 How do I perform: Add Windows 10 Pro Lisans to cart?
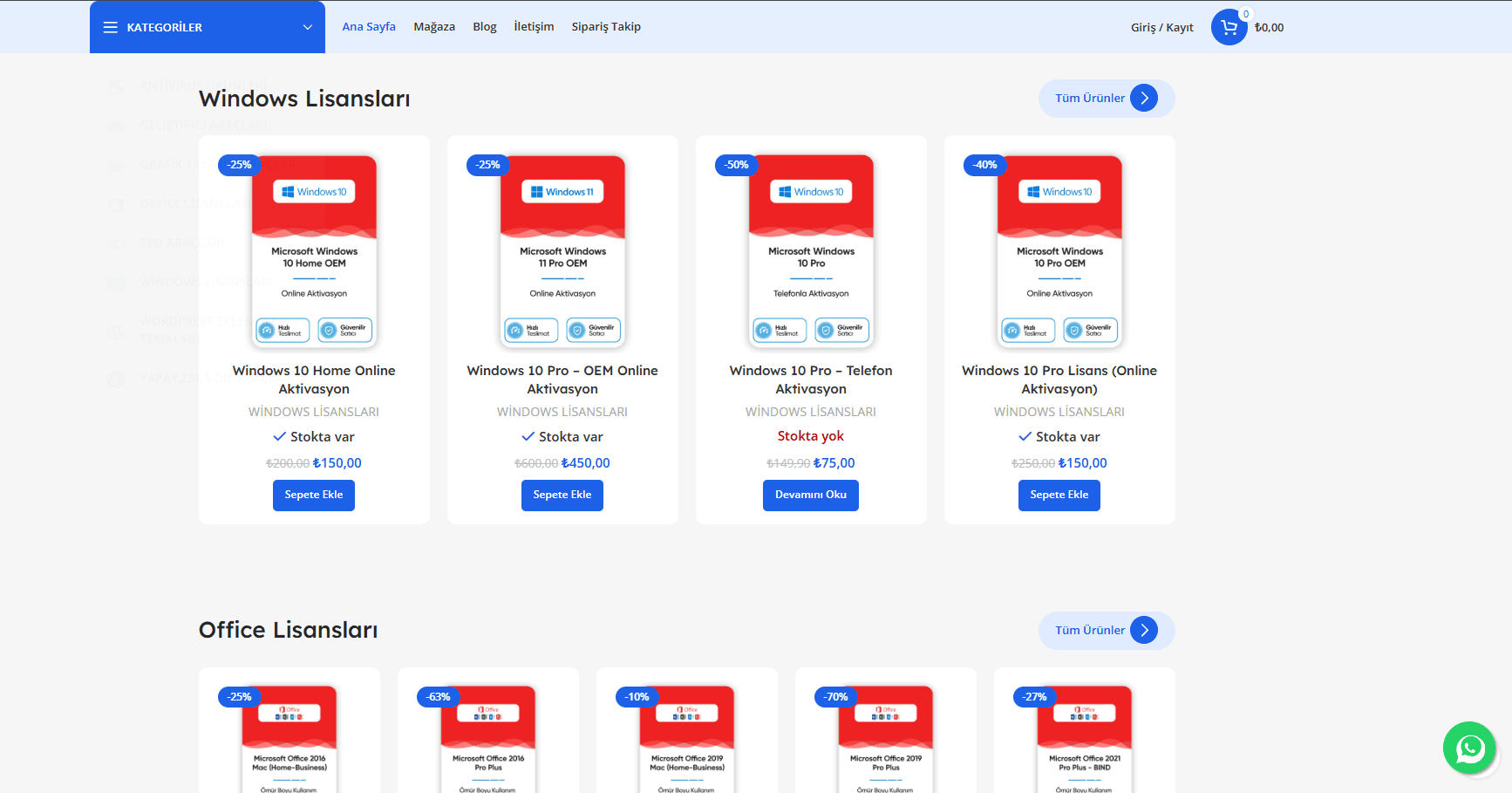coord(1059,495)
